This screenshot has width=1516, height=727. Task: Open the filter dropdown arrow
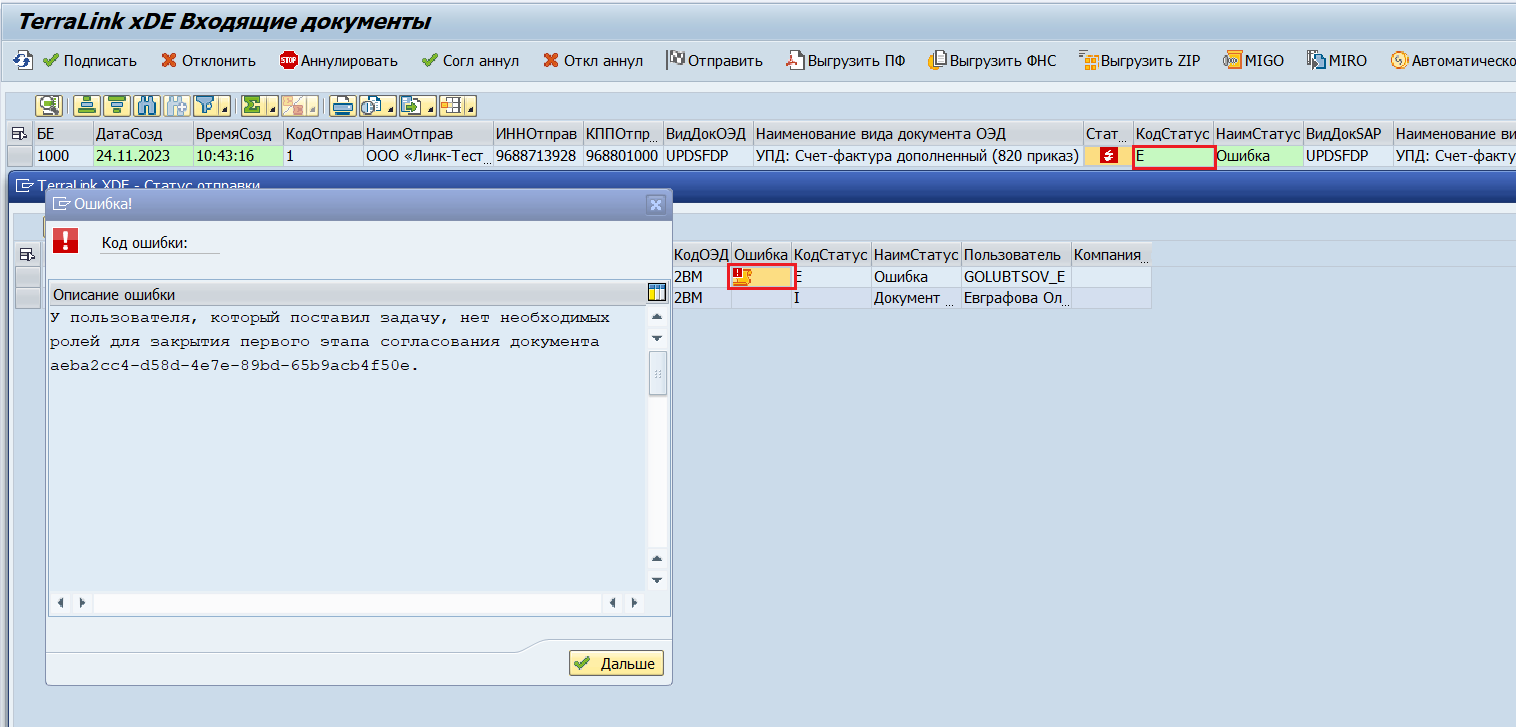pyautogui.click(x=225, y=106)
